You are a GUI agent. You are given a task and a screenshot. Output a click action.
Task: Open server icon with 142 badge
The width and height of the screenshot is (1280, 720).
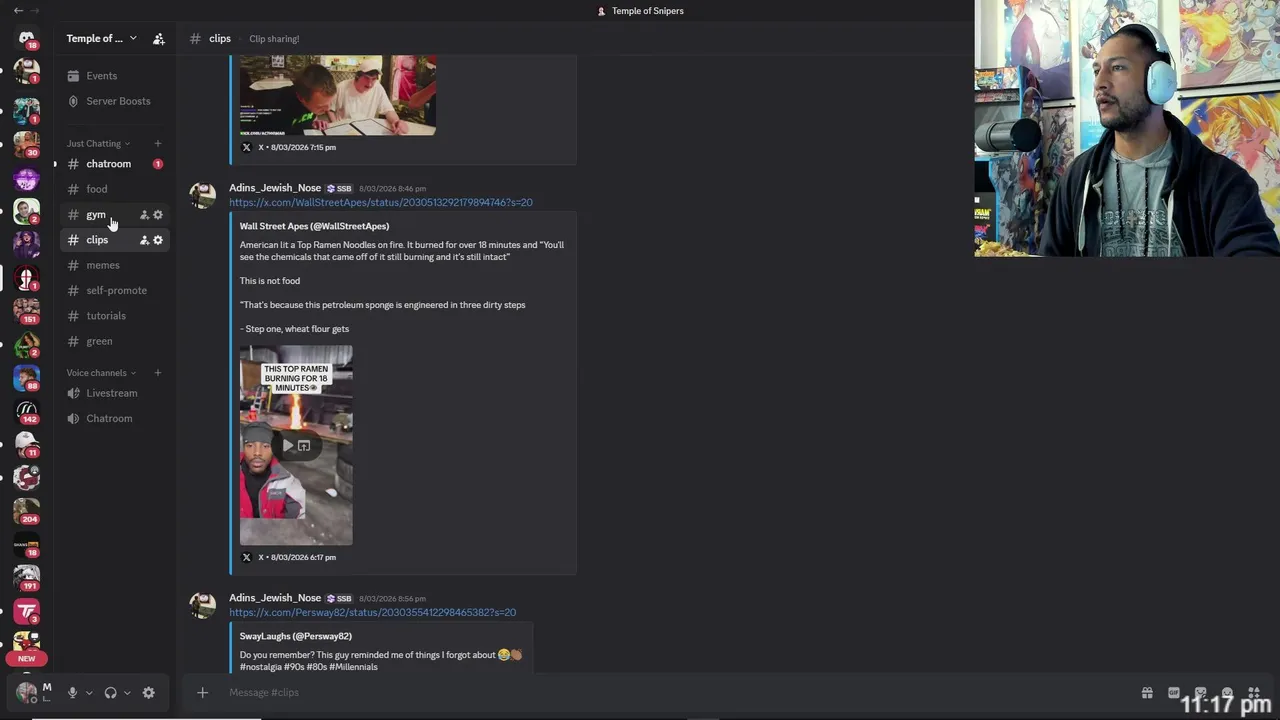pyautogui.click(x=26, y=412)
